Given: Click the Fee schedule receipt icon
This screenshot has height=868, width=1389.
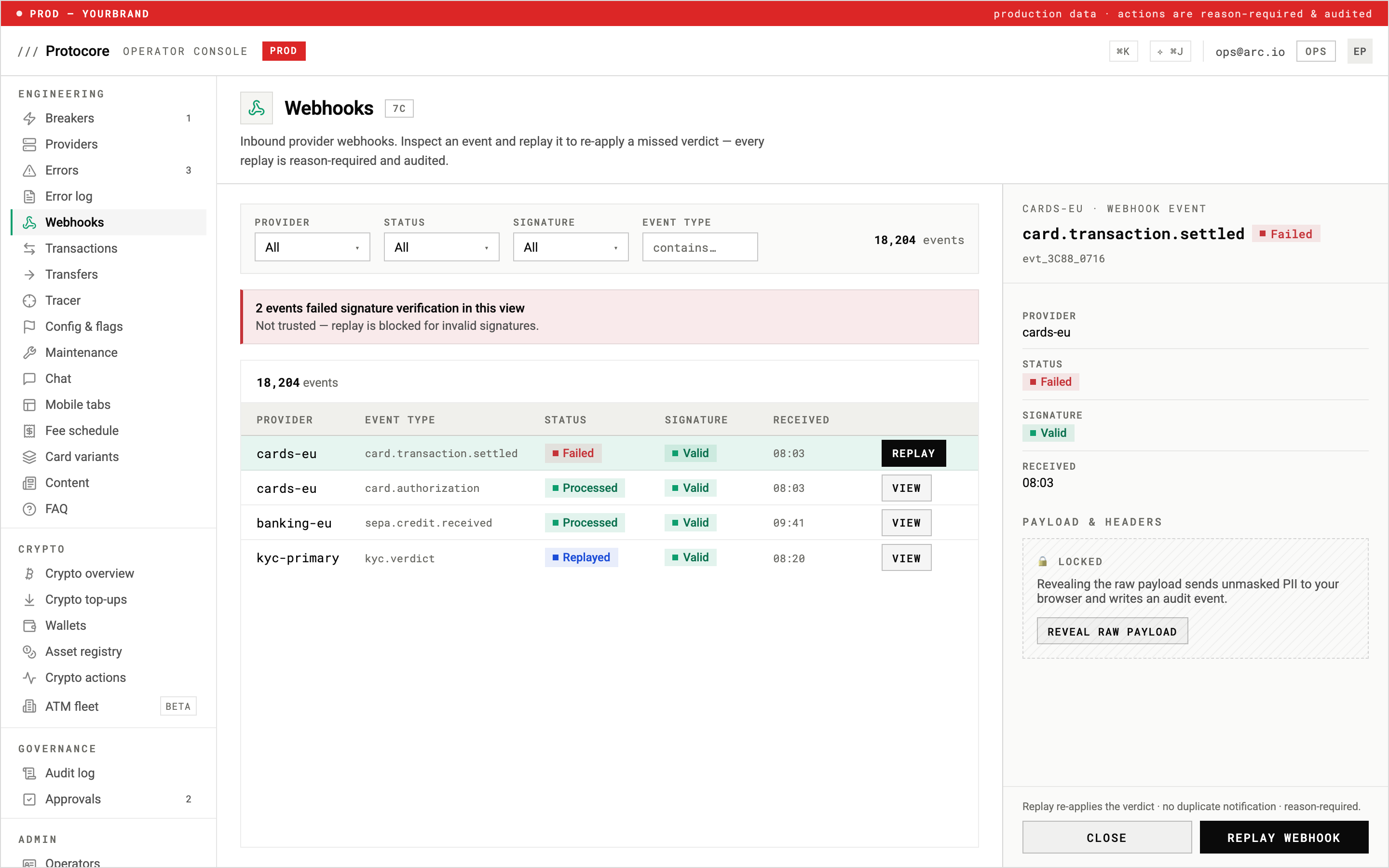Looking at the screenshot, I should (x=29, y=431).
